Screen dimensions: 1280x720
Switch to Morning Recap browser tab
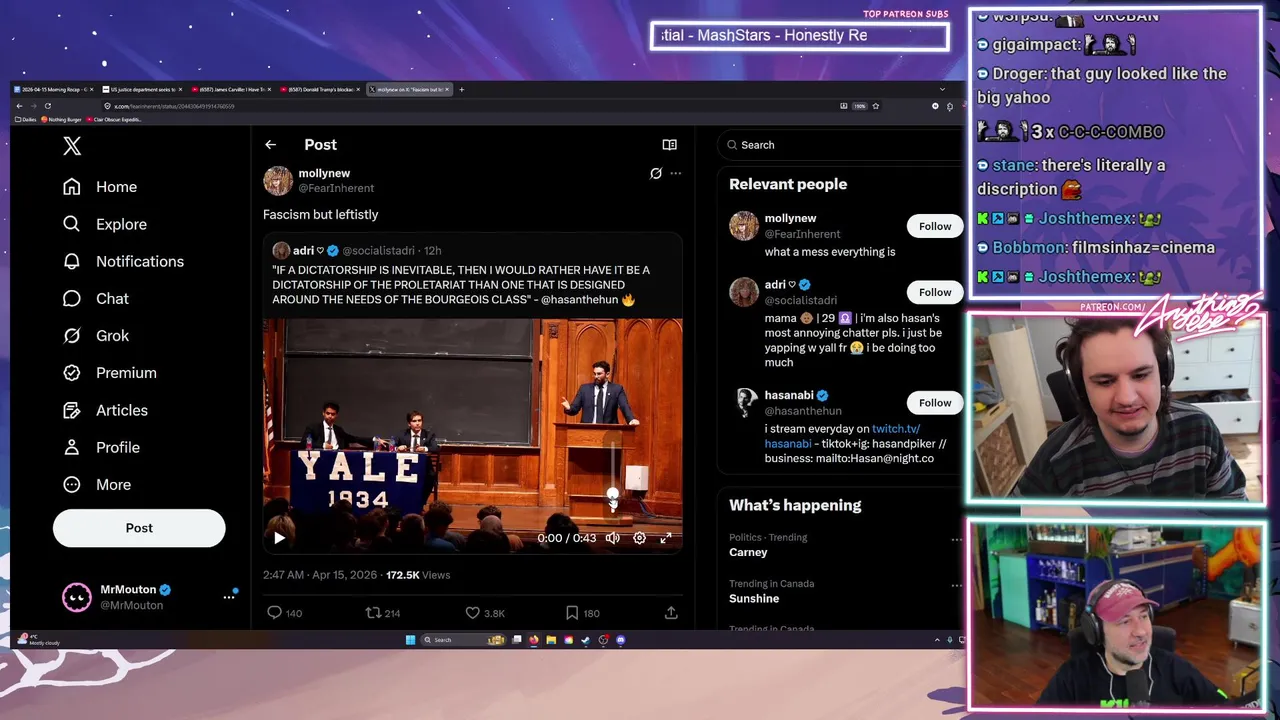click(52, 89)
